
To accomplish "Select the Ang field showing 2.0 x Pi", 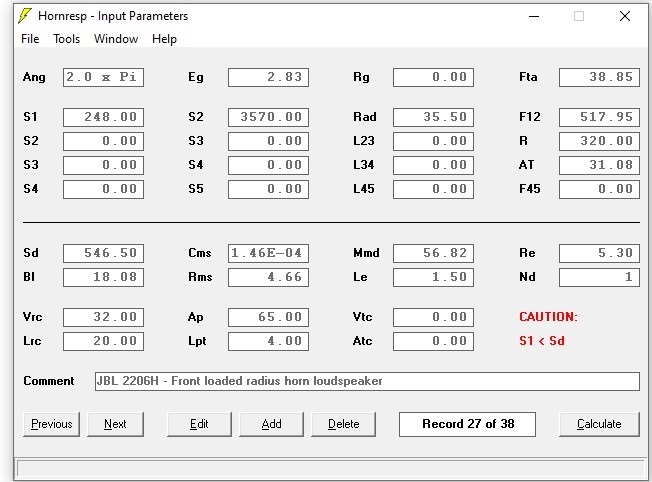I will tap(104, 77).
